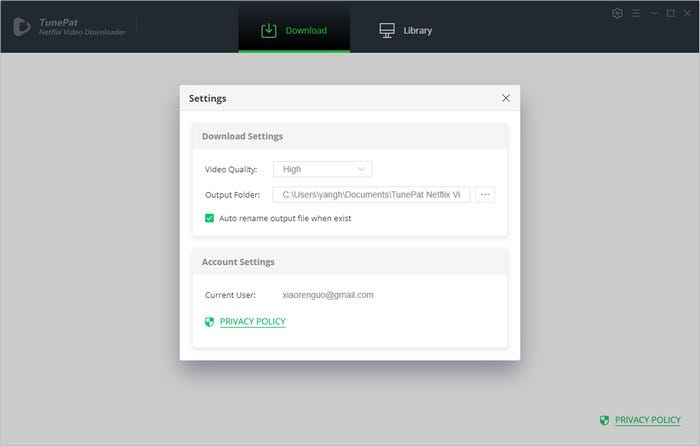Image resolution: width=700 pixels, height=446 pixels.
Task: Click the 'Auto rename output file when exist' label
Action: [285, 218]
